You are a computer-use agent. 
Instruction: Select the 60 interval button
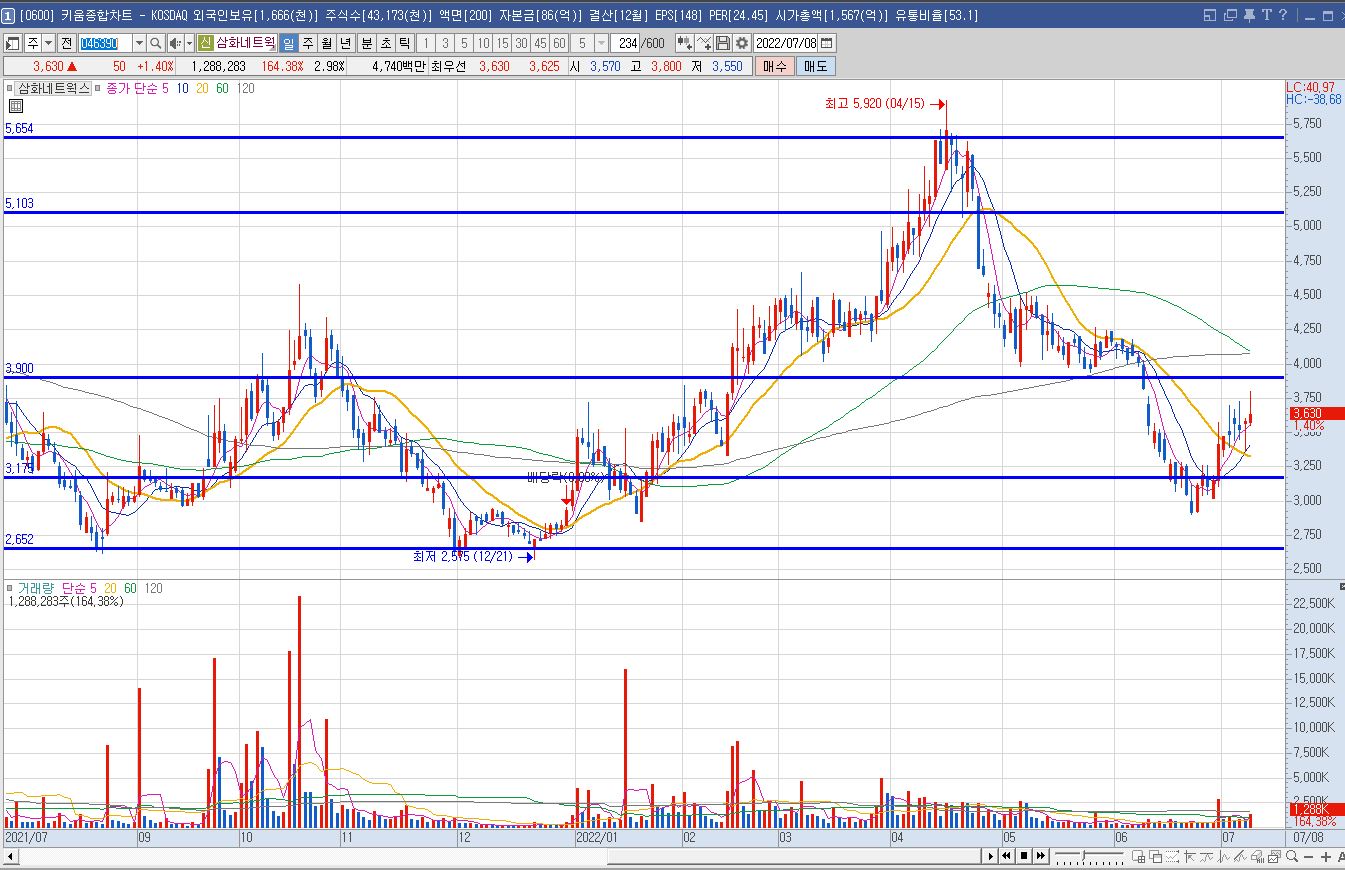560,43
